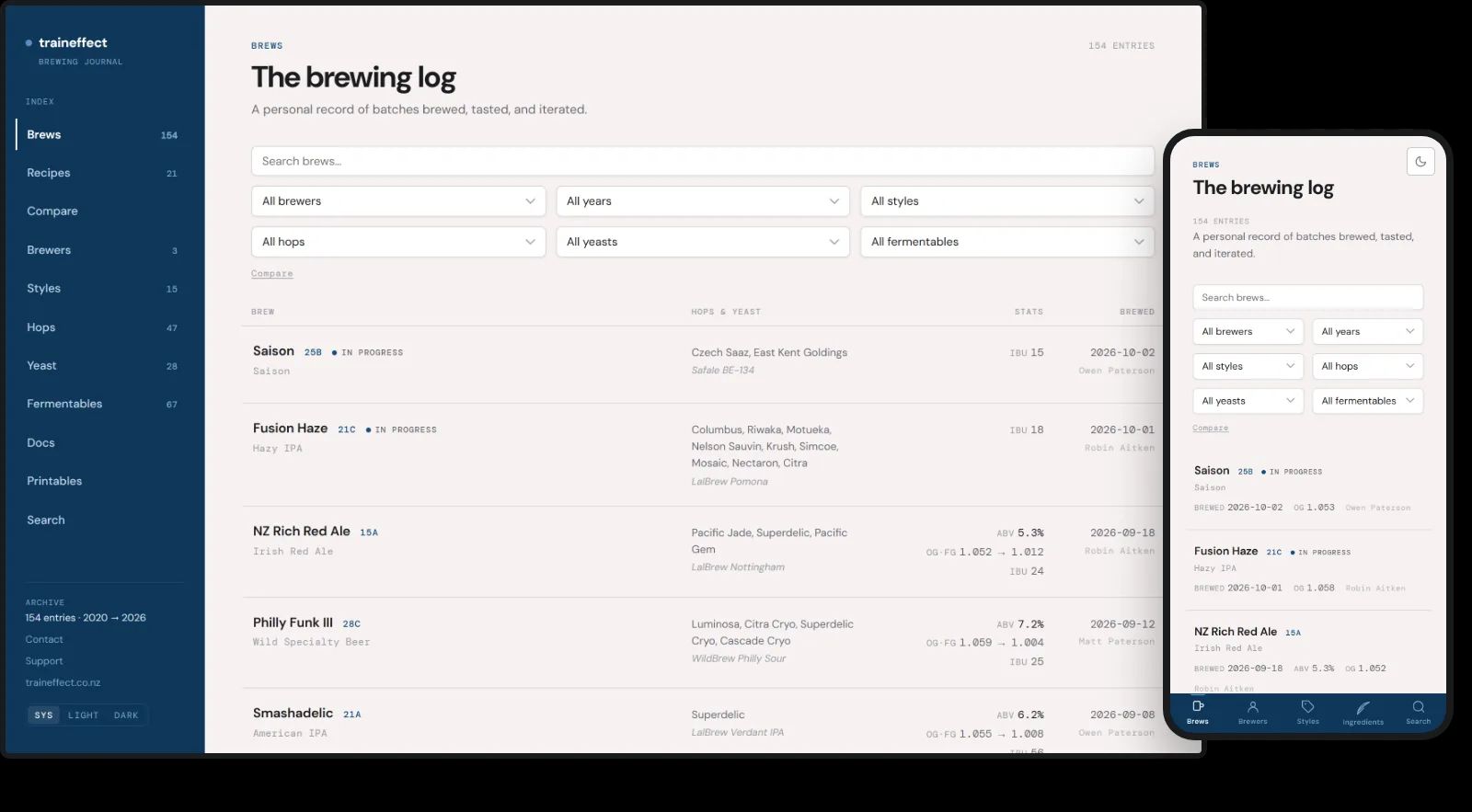Open Hops in sidebar
The image size is (1472, 812).
[x=101, y=327]
